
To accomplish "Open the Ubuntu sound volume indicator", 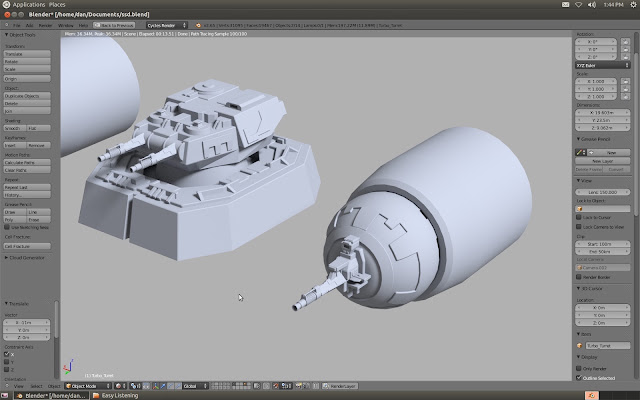I will 592,4.
